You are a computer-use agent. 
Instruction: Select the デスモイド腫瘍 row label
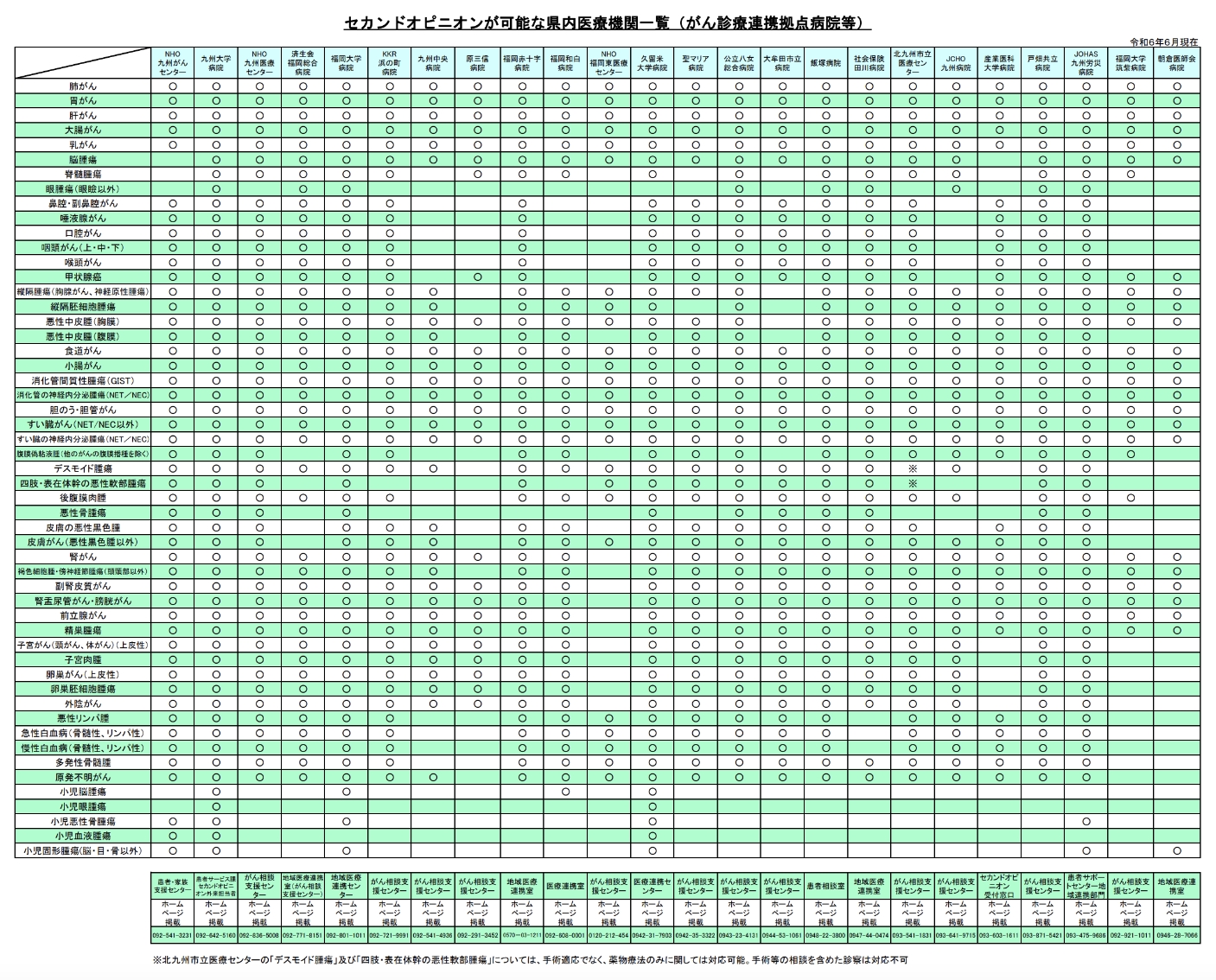point(83,468)
